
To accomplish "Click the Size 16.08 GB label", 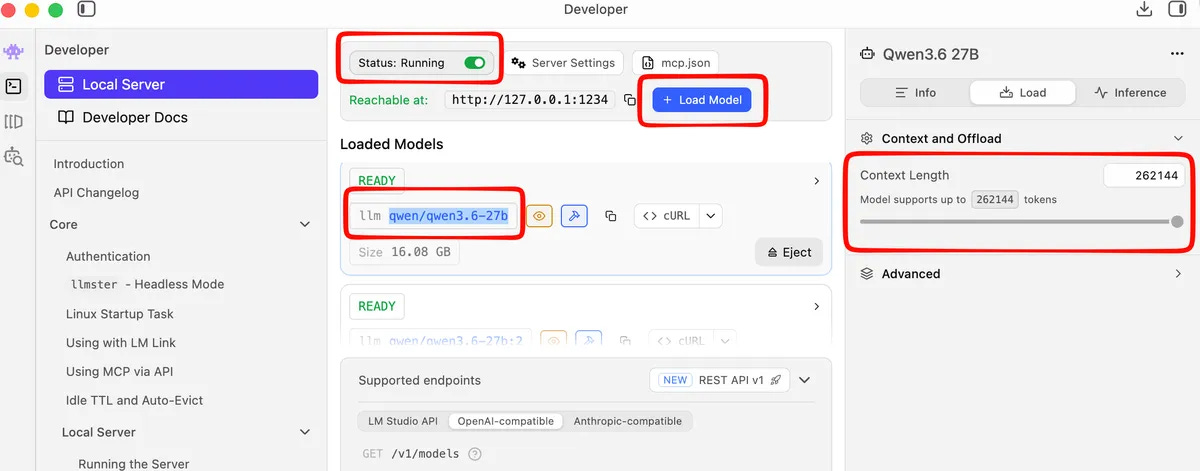I will tap(404, 252).
